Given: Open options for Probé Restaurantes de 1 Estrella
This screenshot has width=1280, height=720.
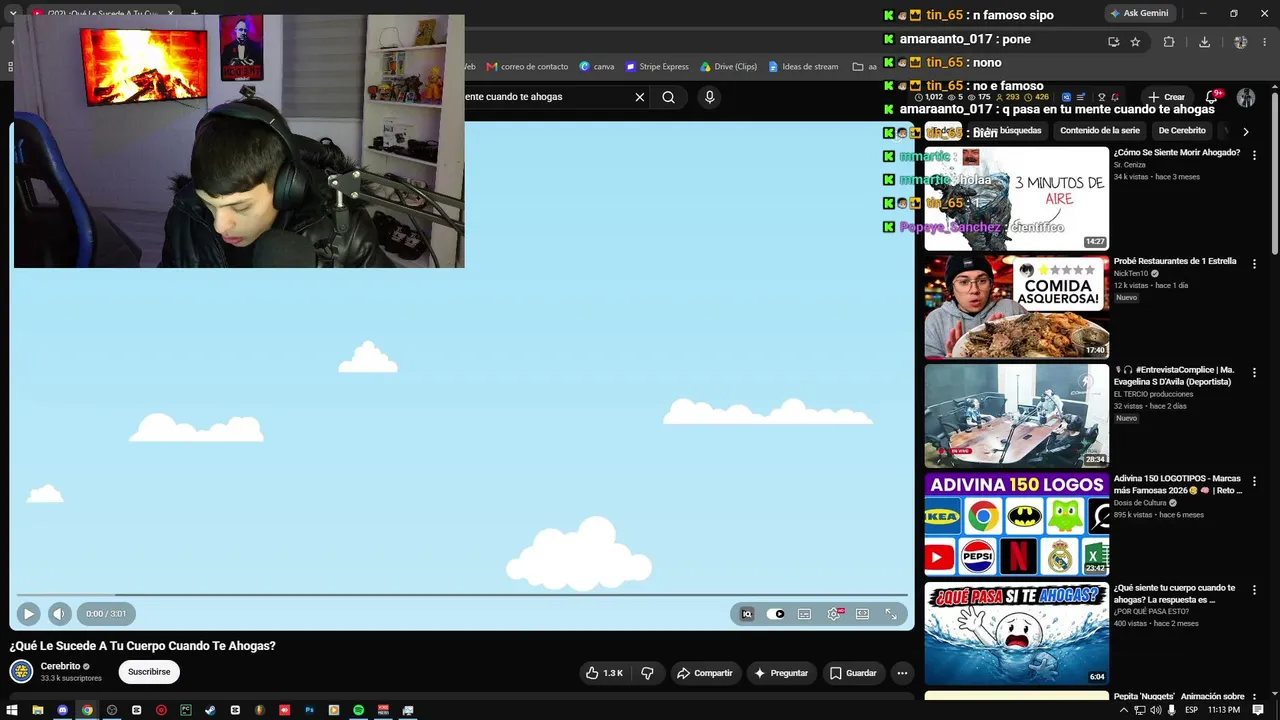Looking at the screenshot, I should point(1254,264).
